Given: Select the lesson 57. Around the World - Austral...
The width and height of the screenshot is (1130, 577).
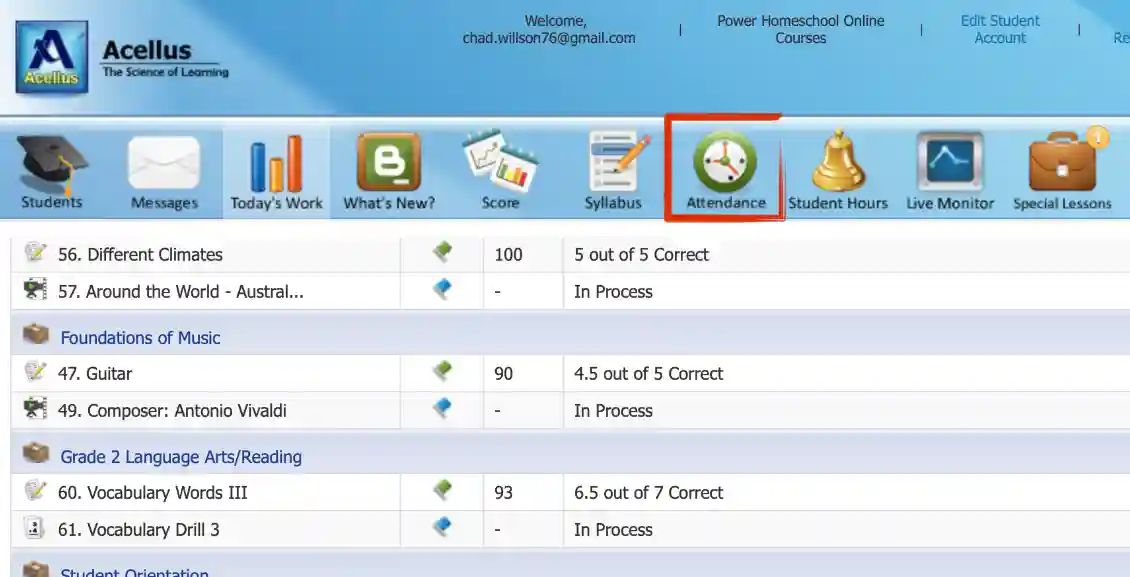Looking at the screenshot, I should coord(181,292).
